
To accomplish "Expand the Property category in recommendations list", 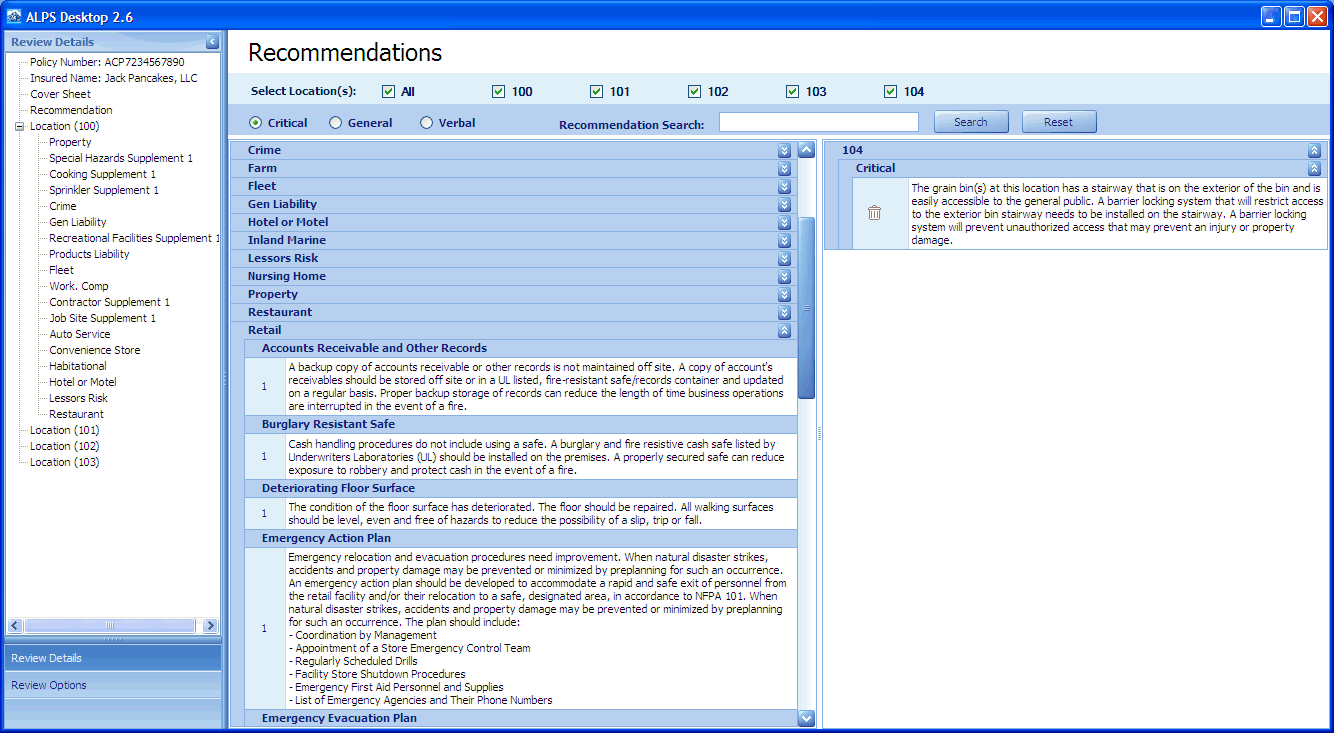I will coord(784,294).
